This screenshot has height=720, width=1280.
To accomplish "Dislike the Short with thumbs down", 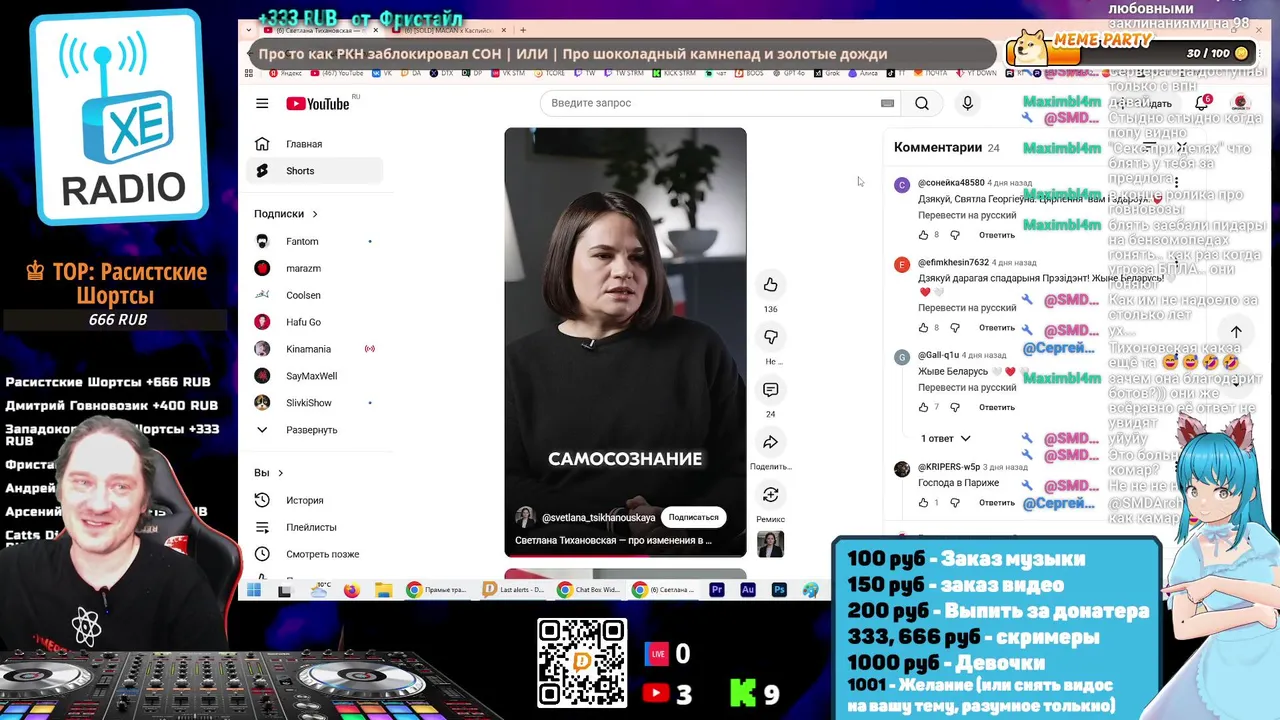I will [770, 337].
